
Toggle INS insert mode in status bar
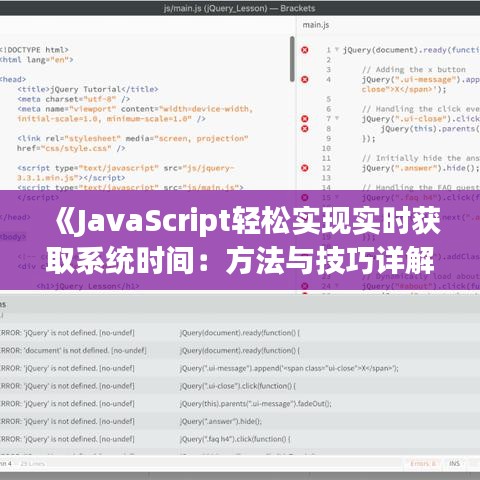click(454, 464)
